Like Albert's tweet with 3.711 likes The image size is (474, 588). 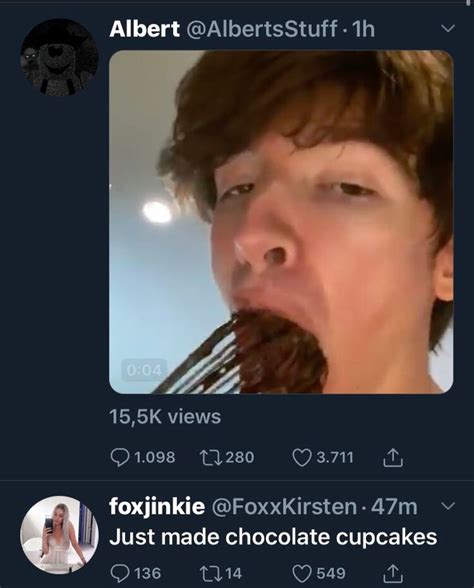point(302,458)
